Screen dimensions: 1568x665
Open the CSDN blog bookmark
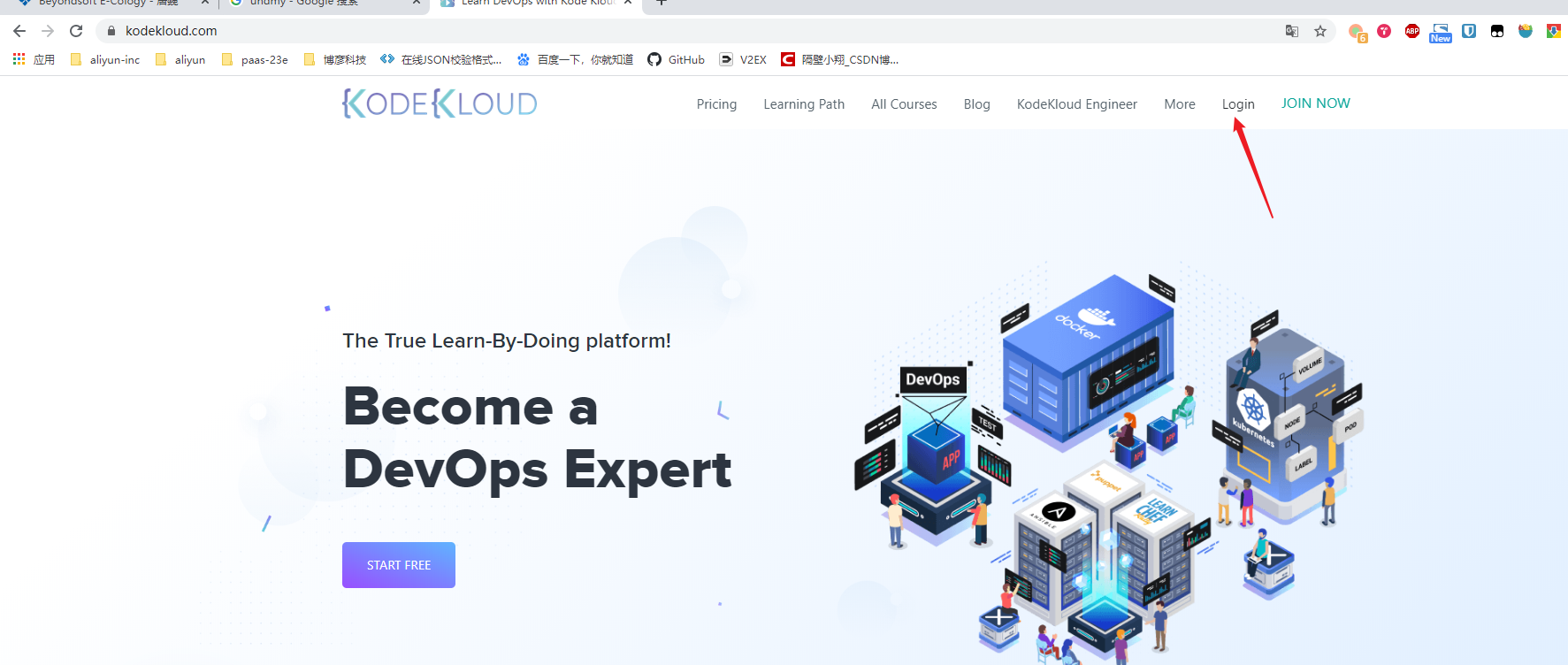coord(839,59)
